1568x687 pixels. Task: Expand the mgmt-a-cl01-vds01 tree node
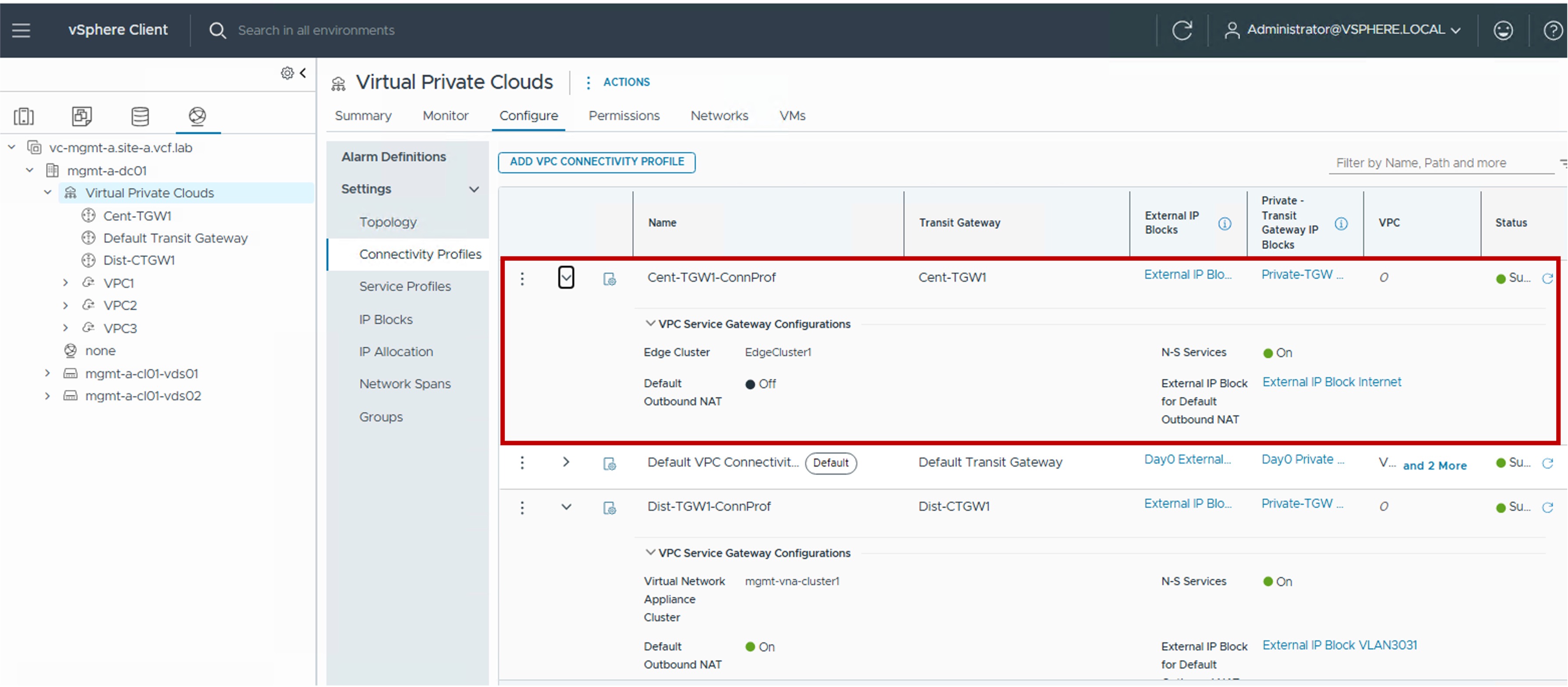coord(47,374)
